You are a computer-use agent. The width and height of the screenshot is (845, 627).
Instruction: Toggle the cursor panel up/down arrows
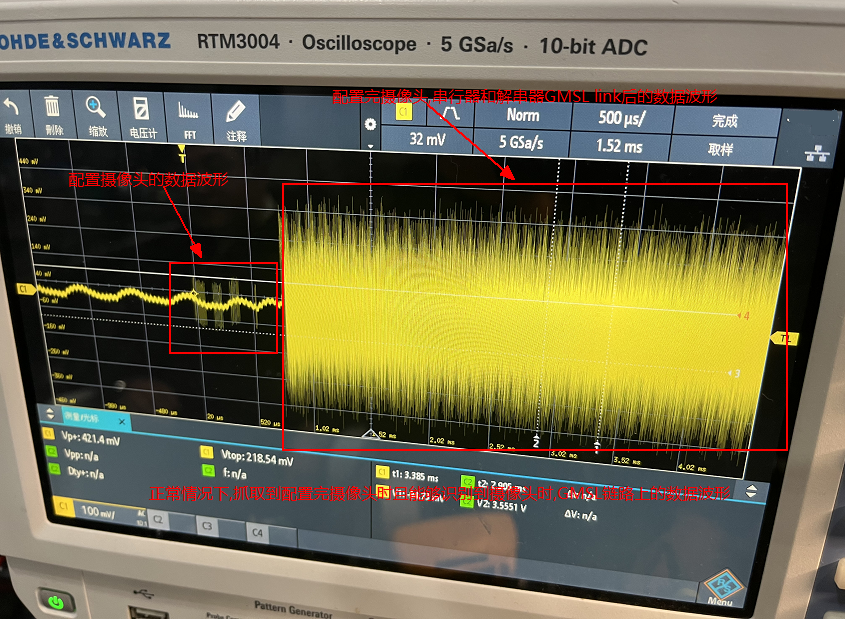coord(751,491)
